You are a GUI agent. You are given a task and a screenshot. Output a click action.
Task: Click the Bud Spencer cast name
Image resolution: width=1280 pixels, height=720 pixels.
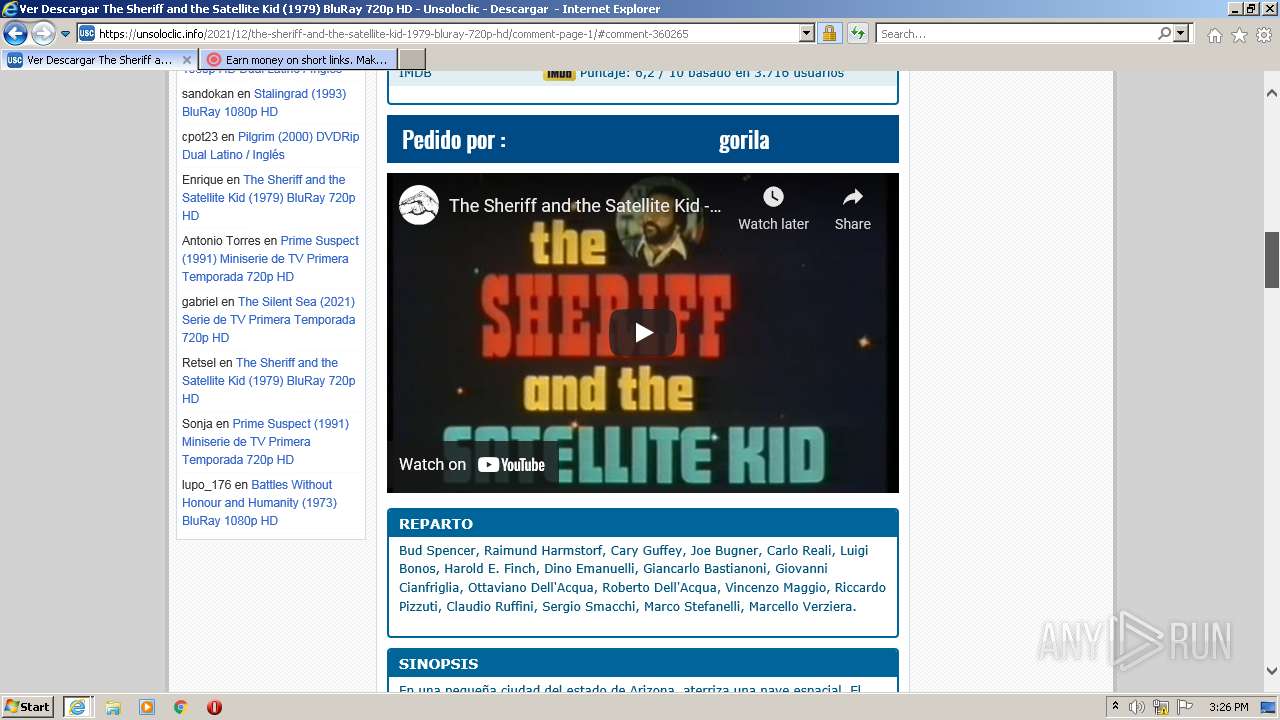coord(438,551)
